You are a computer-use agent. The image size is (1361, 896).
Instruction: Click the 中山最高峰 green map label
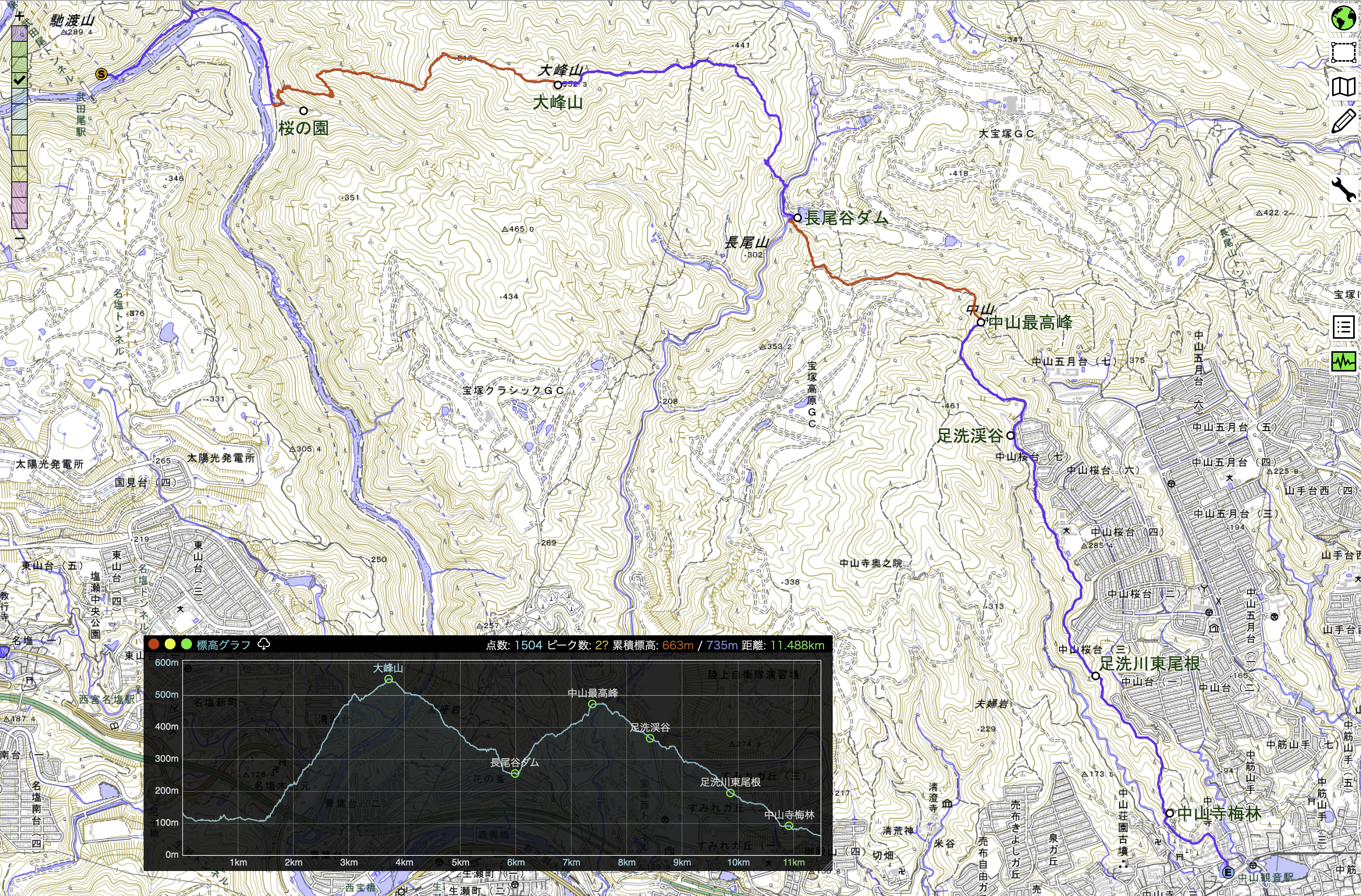pyautogui.click(x=1031, y=322)
